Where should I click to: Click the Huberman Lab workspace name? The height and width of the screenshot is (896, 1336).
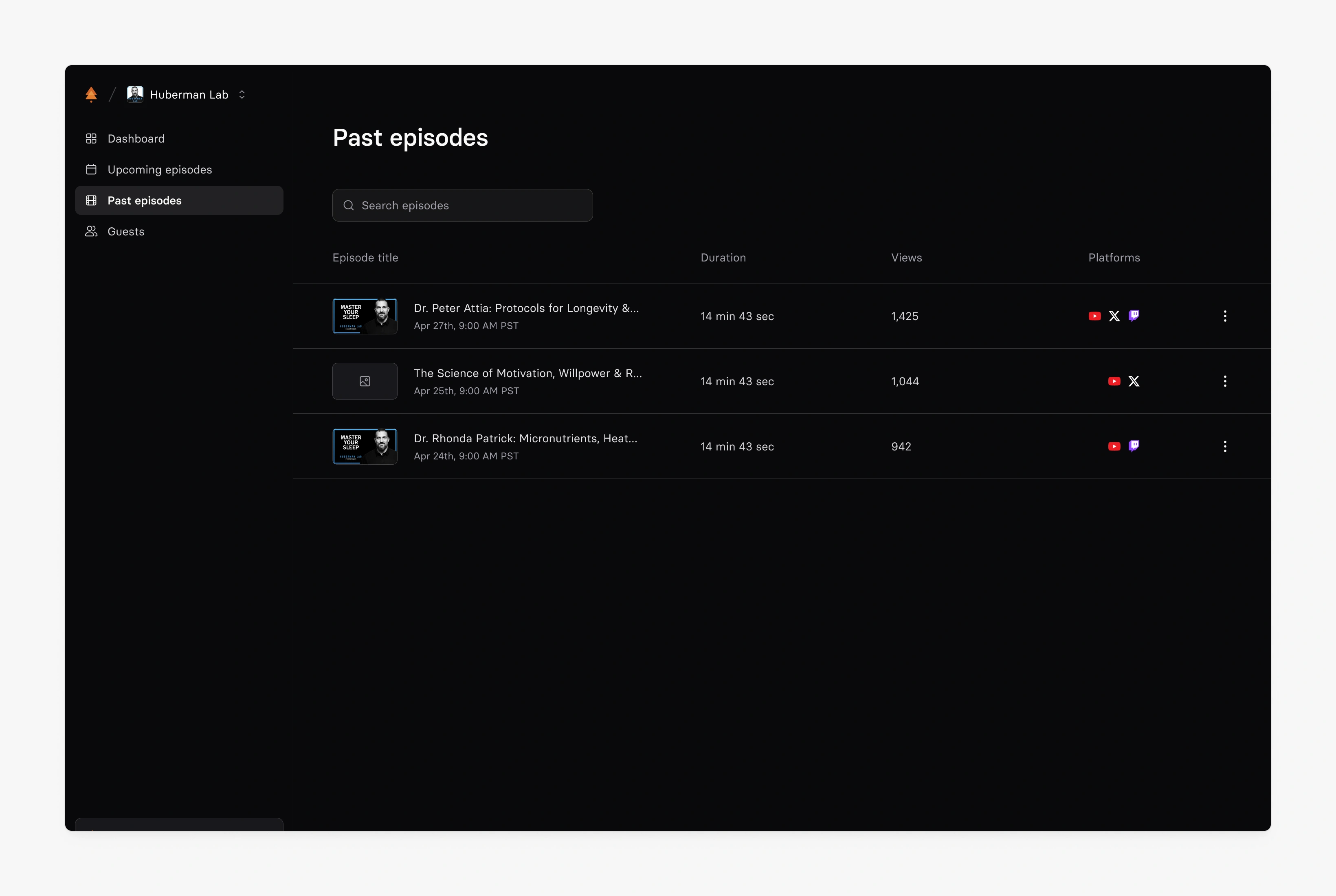189,95
